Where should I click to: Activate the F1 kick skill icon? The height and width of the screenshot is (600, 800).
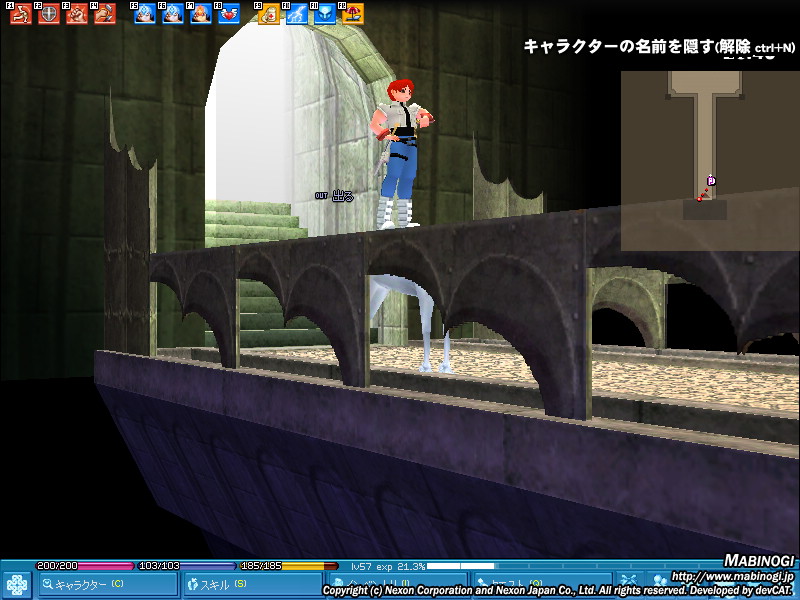coord(21,14)
